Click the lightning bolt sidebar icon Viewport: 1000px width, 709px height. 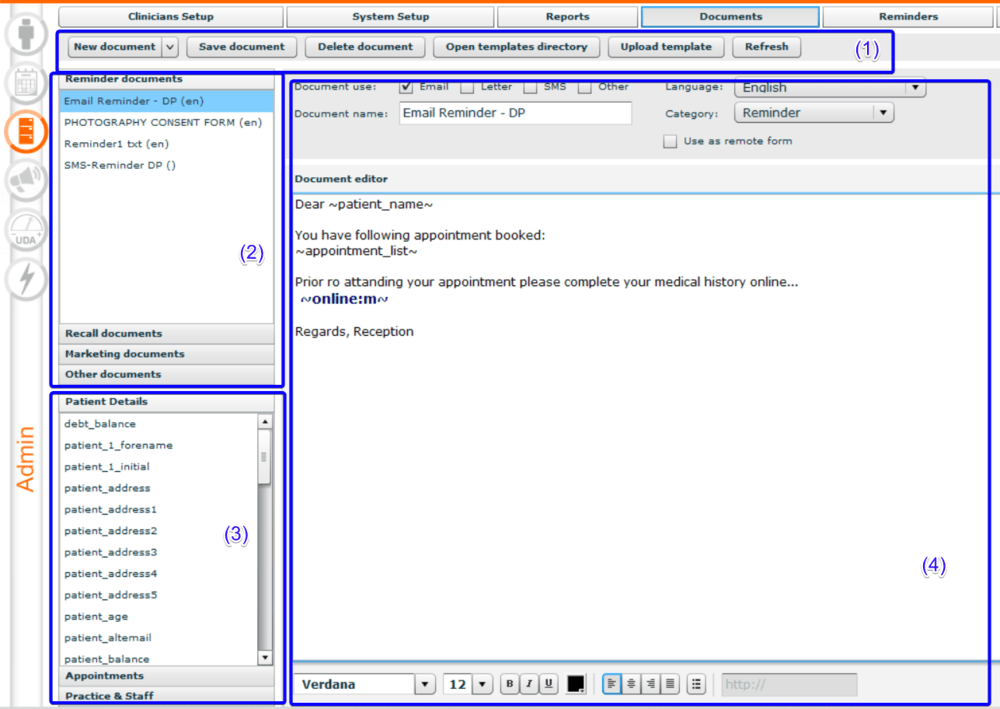coord(27,279)
